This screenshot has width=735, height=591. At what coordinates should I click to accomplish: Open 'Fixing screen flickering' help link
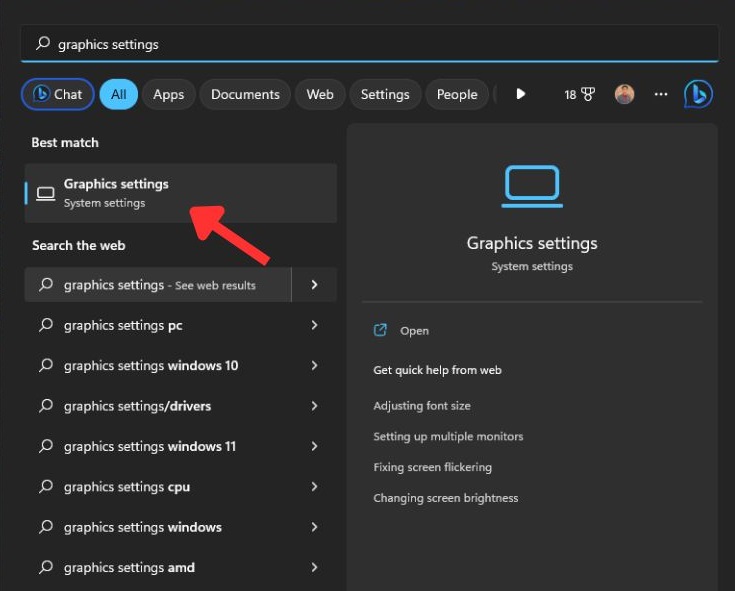pos(433,467)
